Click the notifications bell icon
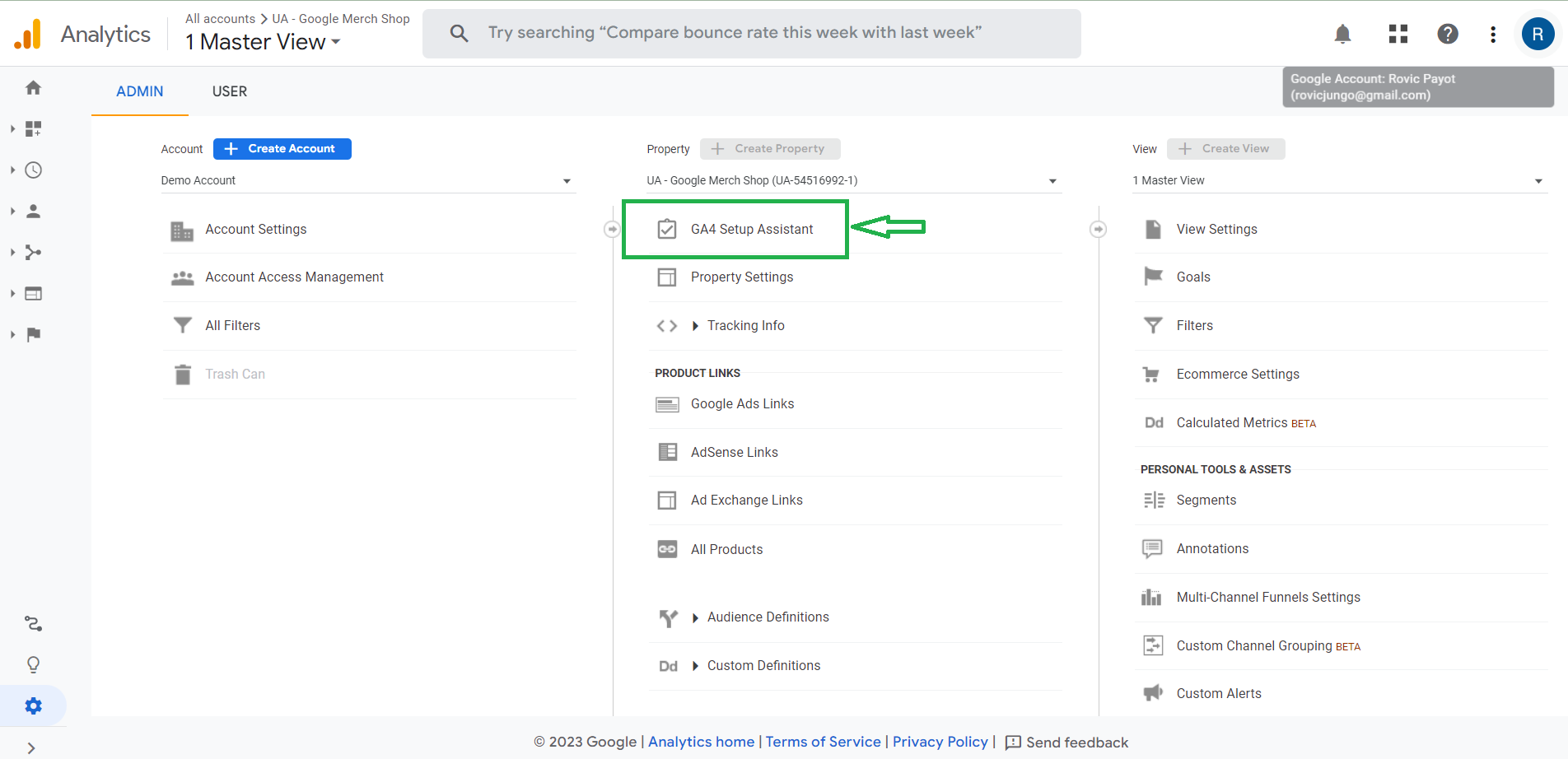This screenshot has height=759, width=1568. tap(1342, 34)
